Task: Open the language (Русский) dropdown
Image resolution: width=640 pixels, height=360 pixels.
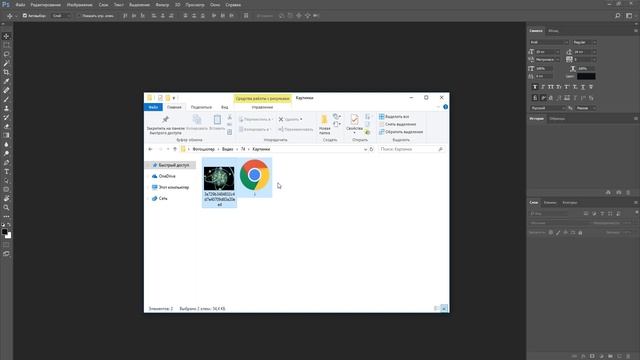Action: [x=548, y=108]
